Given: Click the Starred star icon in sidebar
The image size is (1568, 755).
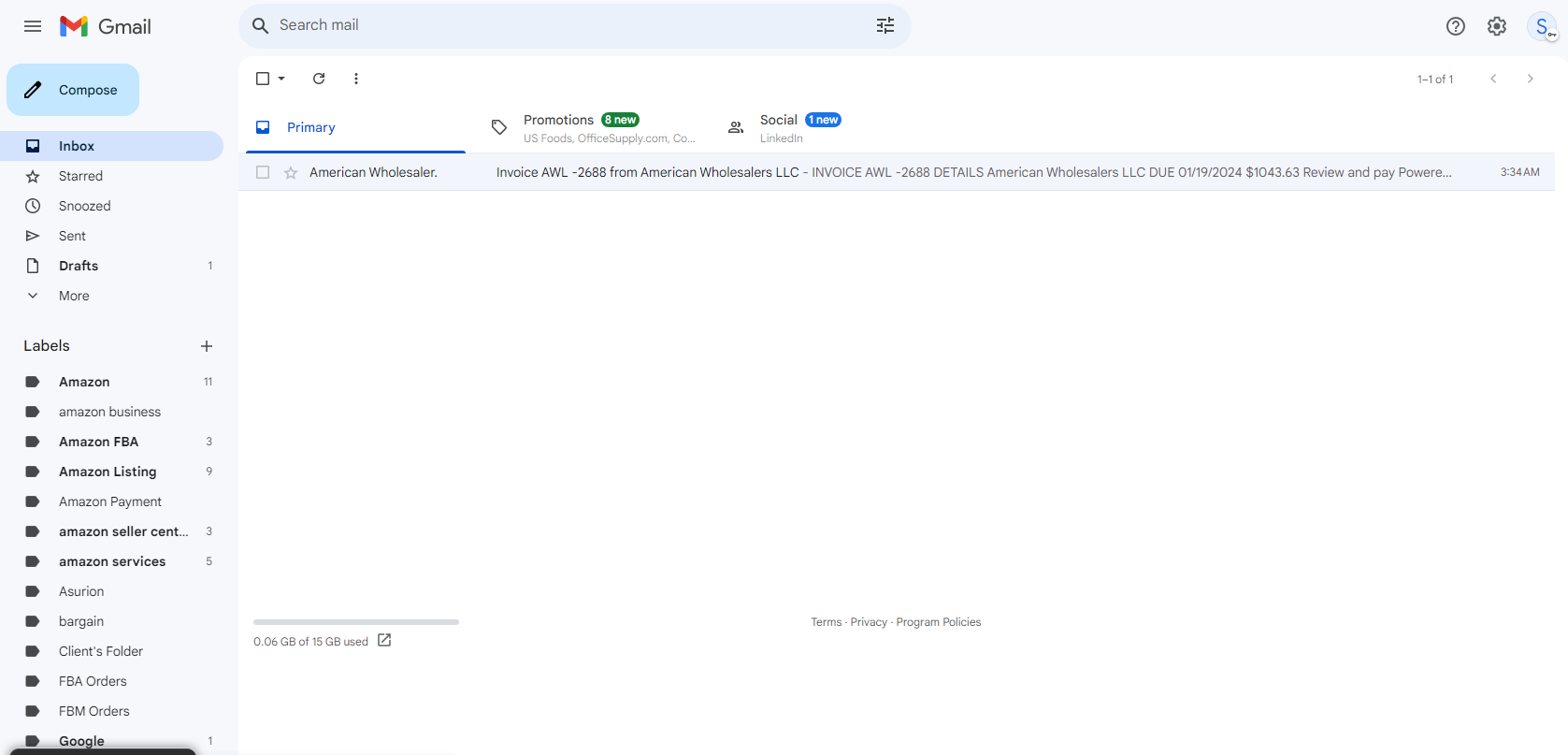Looking at the screenshot, I should point(33,176).
